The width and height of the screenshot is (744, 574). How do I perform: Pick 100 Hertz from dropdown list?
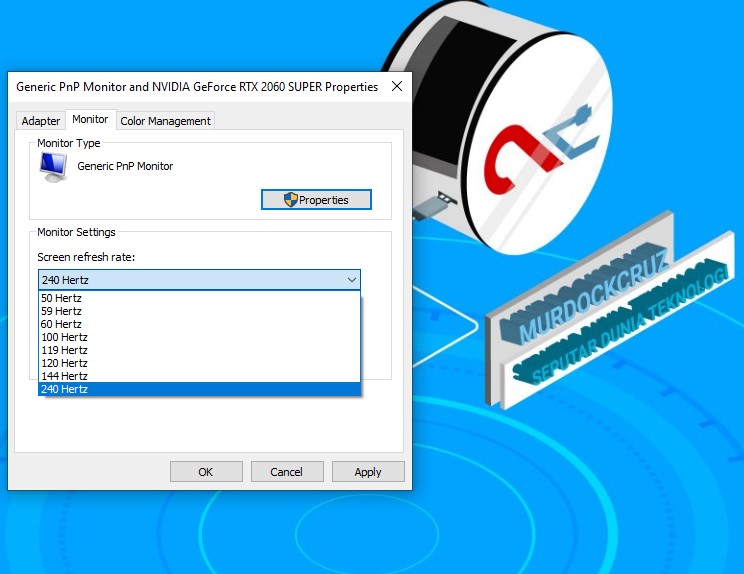point(199,337)
